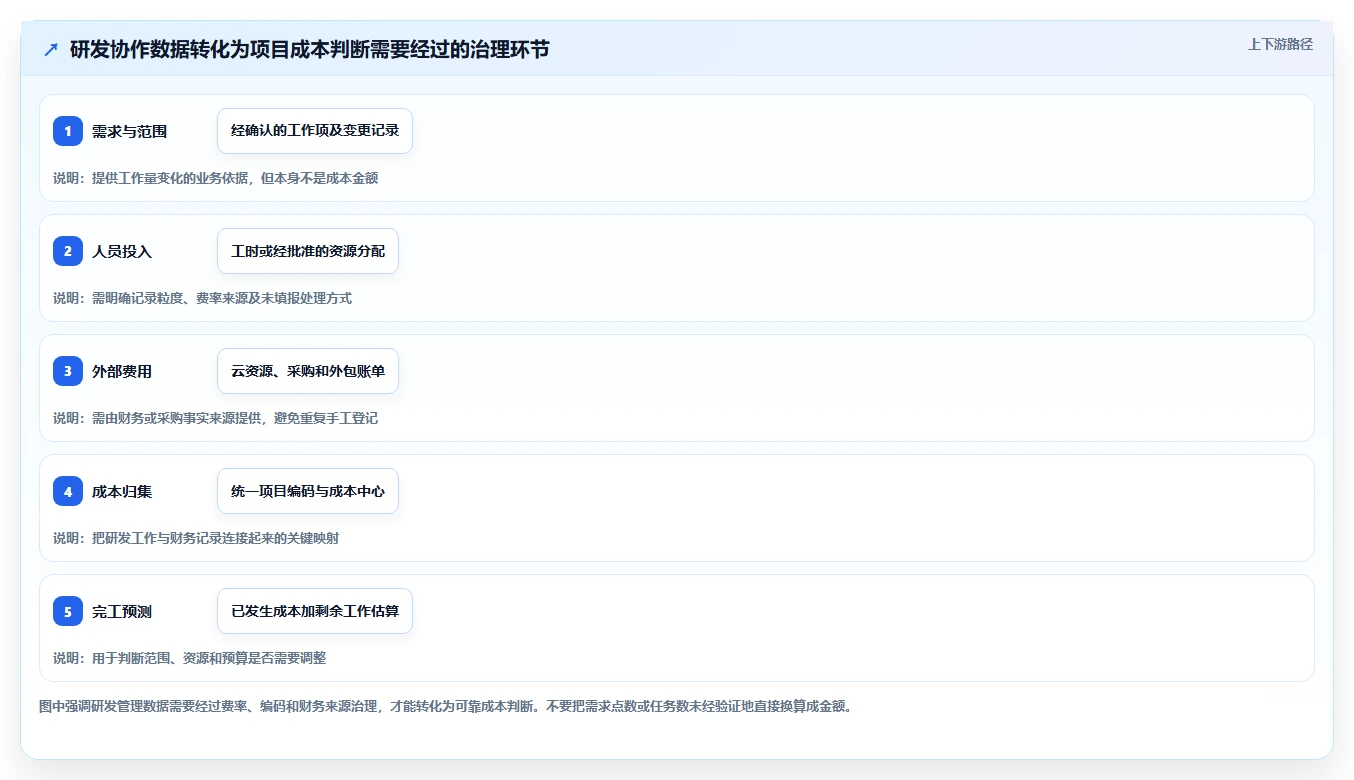This screenshot has width=1354, height=780.
Task: Click step number badge 3
Action: 68,371
